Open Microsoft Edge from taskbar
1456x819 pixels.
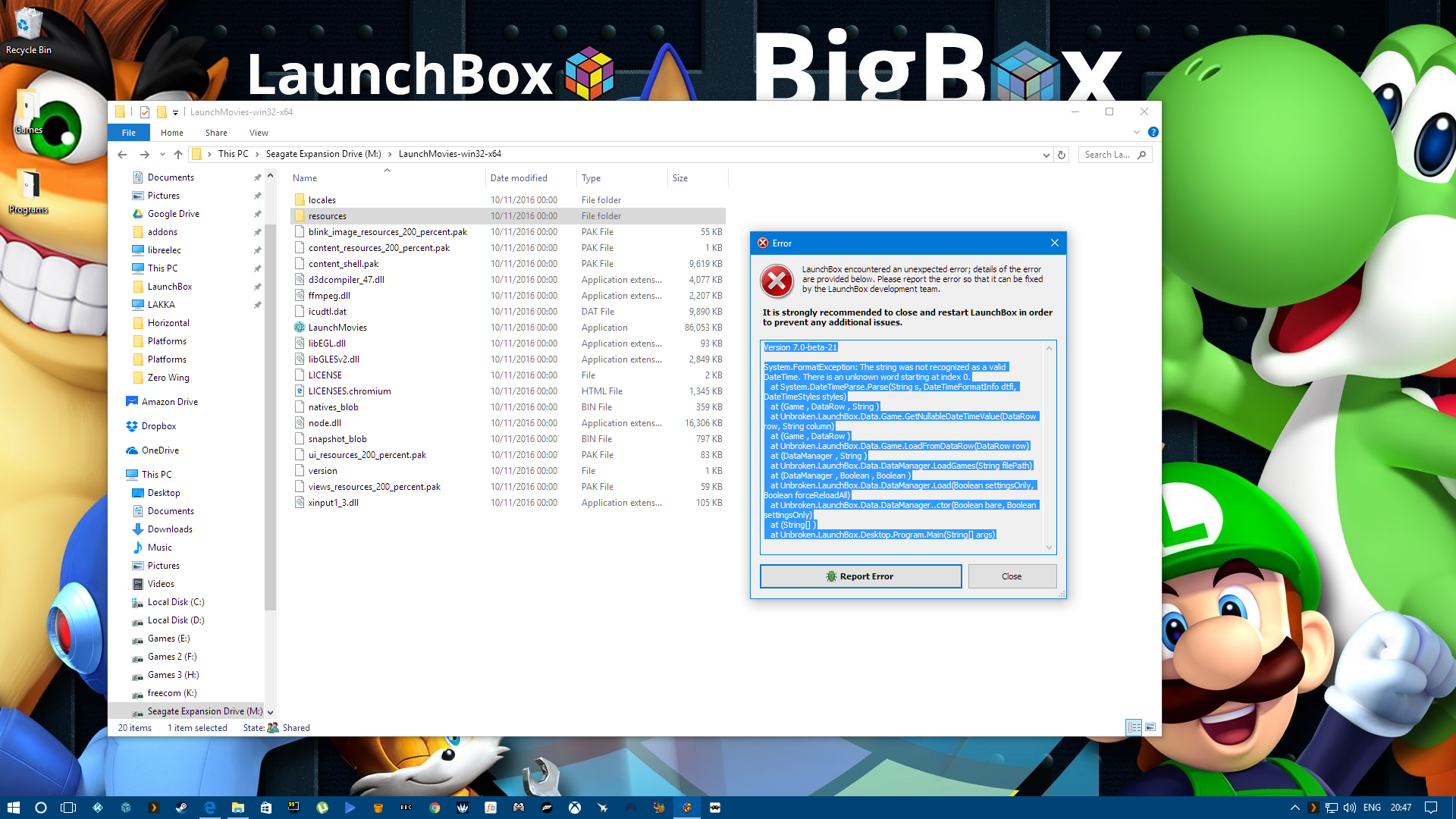[x=210, y=808]
